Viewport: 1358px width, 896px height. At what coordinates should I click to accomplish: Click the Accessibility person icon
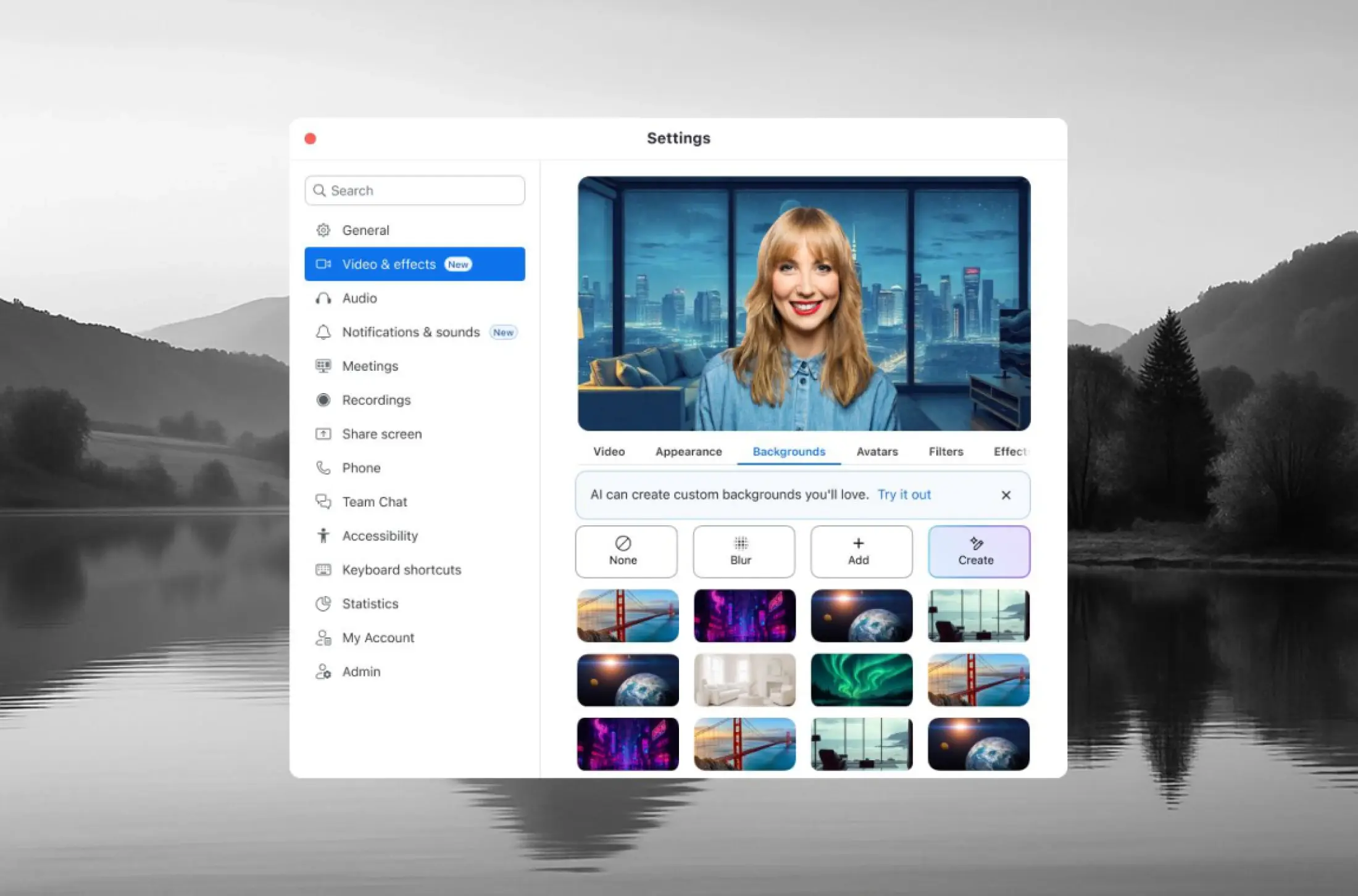[x=323, y=536]
